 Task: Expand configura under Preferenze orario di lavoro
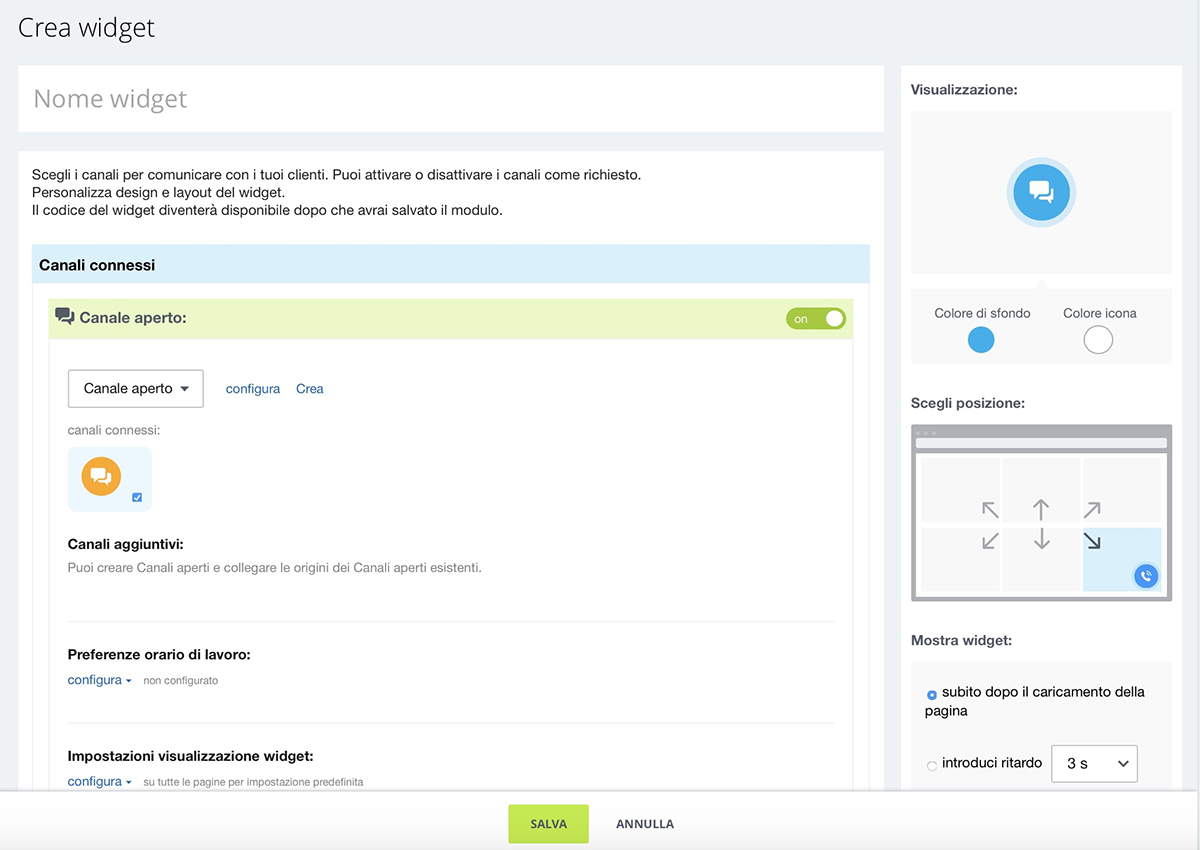pyautogui.click(x=100, y=680)
